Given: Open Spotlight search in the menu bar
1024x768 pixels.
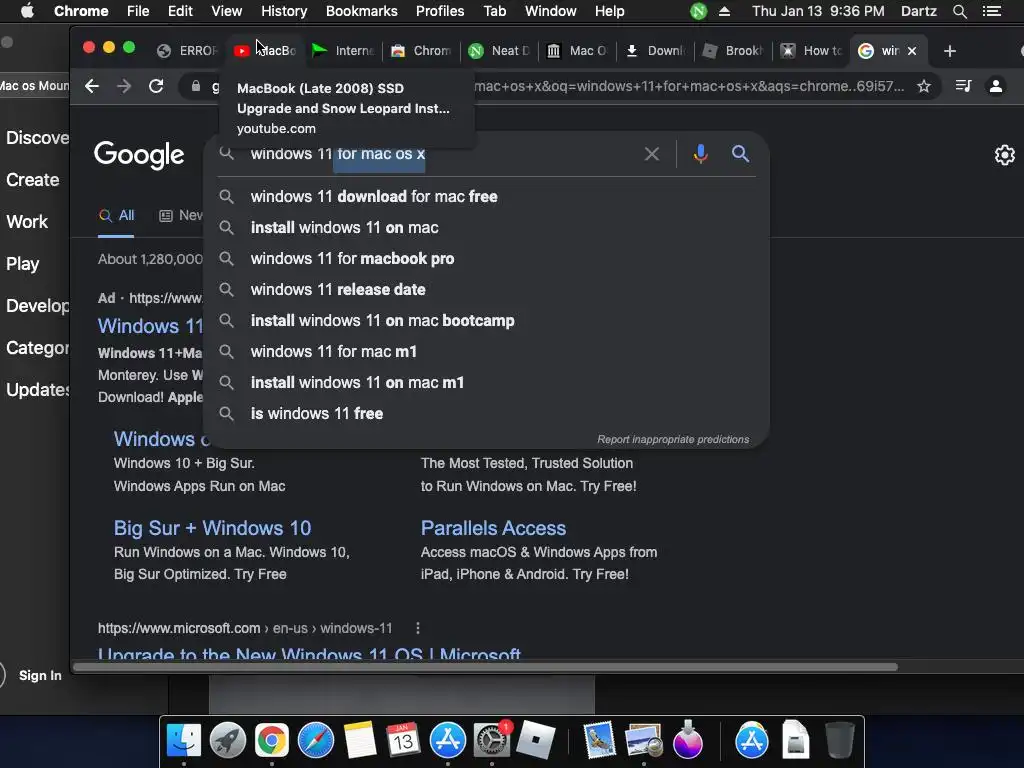Looking at the screenshot, I should pyautogui.click(x=959, y=11).
